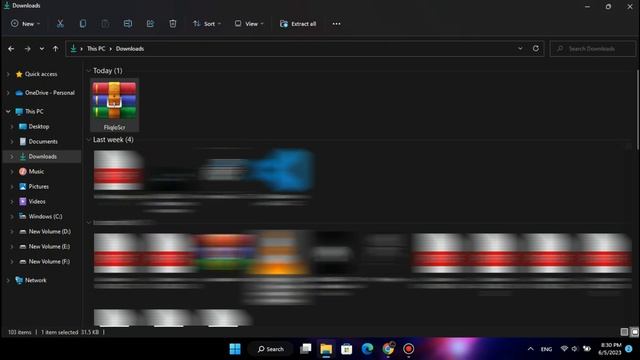The image size is (640, 360).
Task: Expand the Quick access tree node
Action: (8, 74)
